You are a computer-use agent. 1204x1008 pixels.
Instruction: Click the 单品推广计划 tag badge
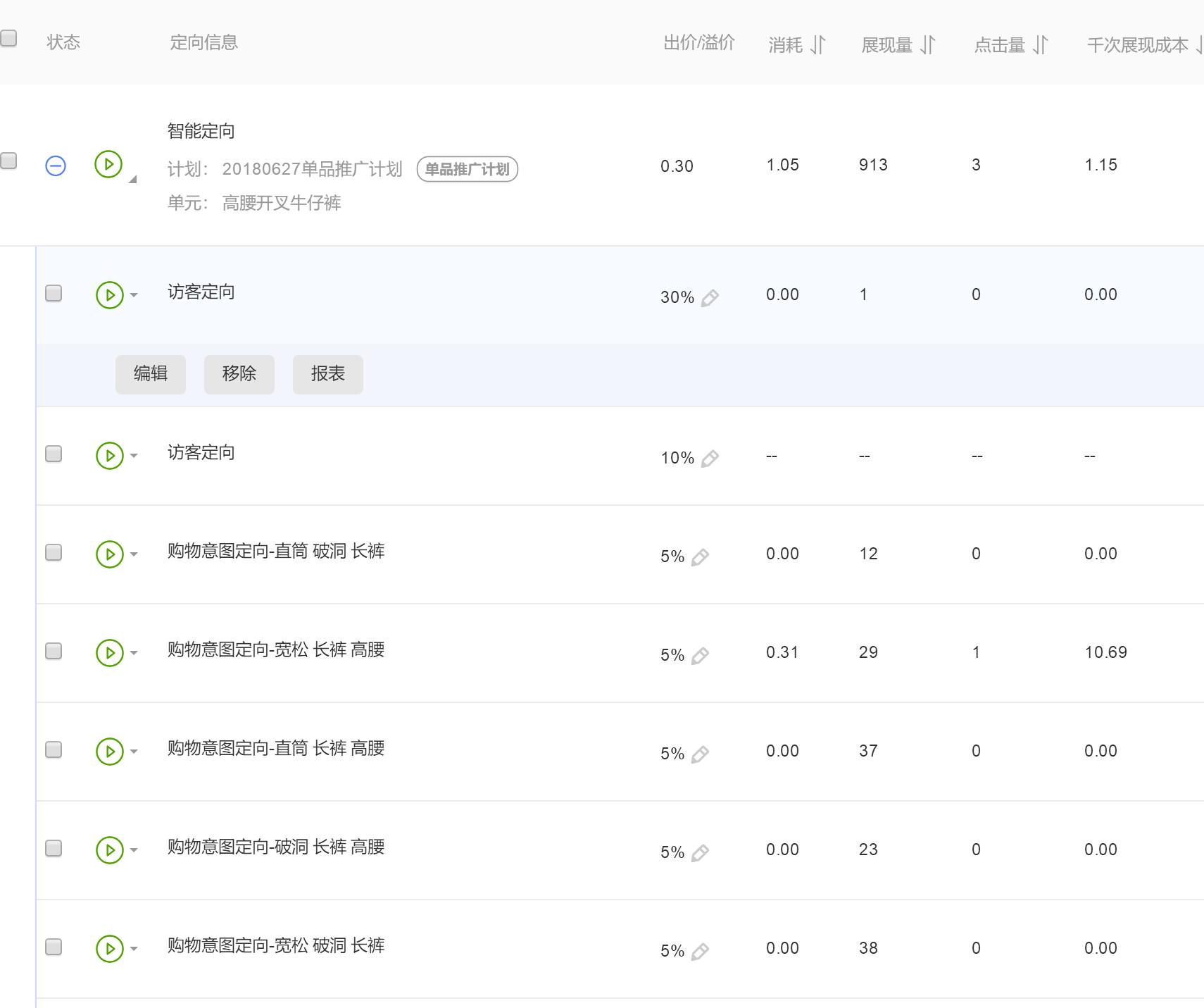(x=468, y=169)
